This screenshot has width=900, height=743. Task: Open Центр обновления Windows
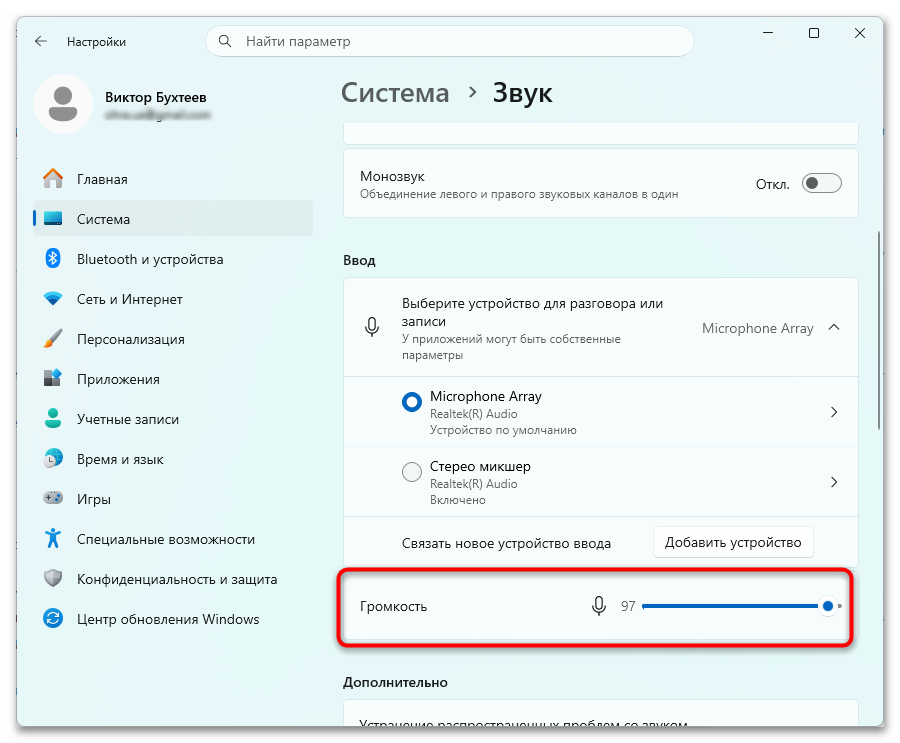click(x=173, y=619)
